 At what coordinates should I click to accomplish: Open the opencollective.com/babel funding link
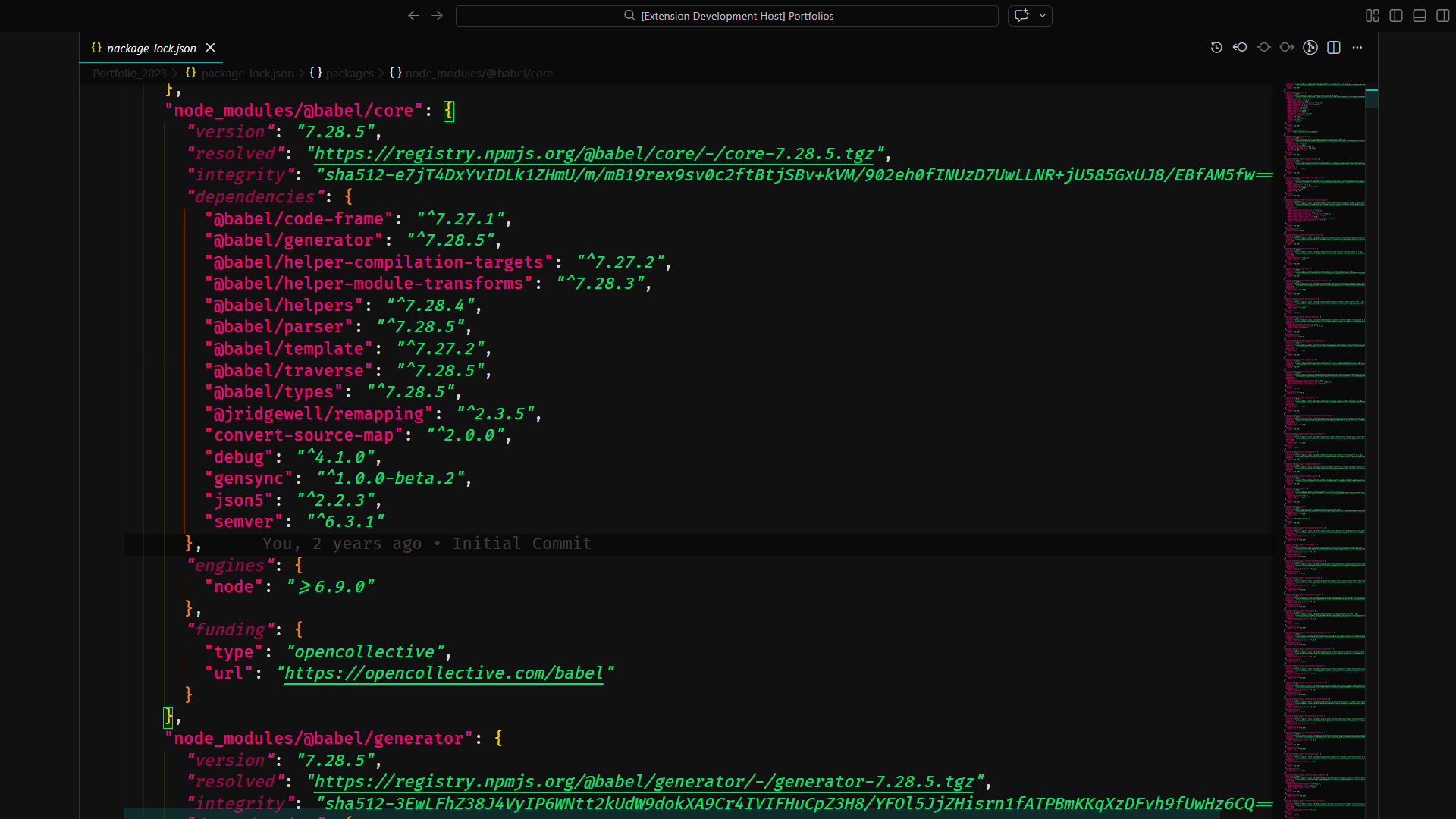(x=444, y=673)
